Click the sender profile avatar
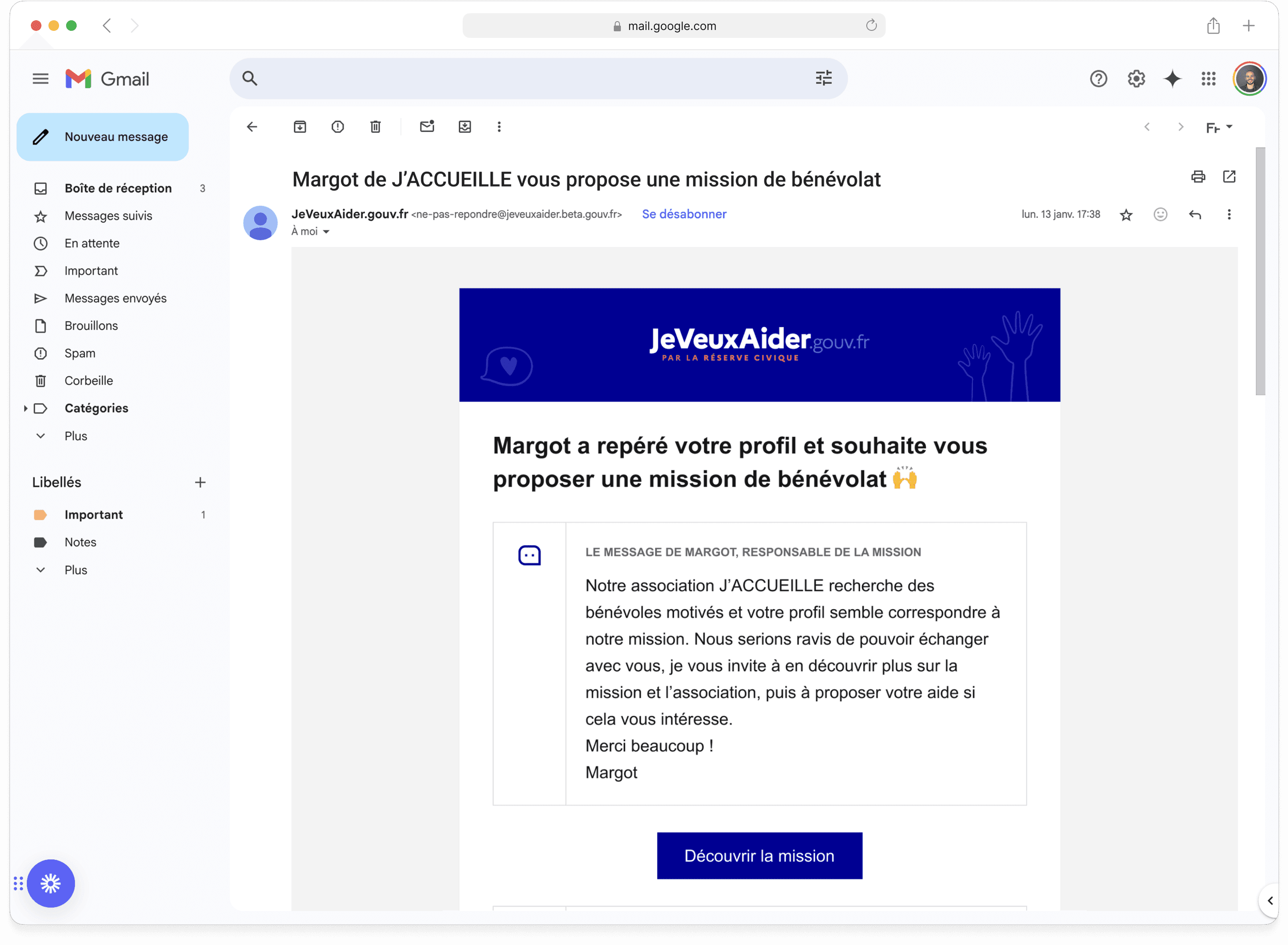Screen dimensions: 1288x945 click(260, 223)
